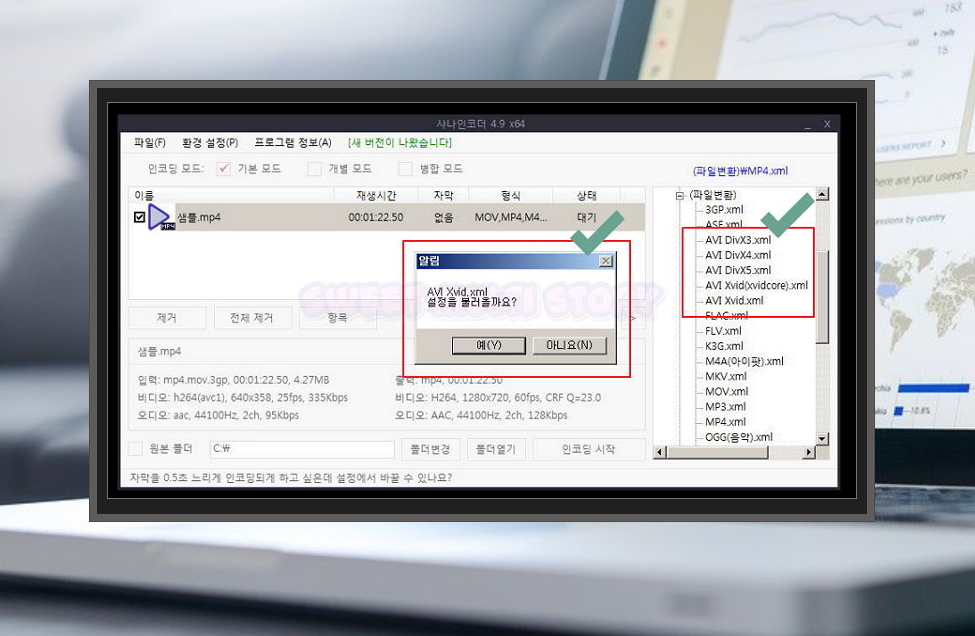The image size is (975, 636).
Task: Click the 전체 제거 button
Action: click(252, 318)
